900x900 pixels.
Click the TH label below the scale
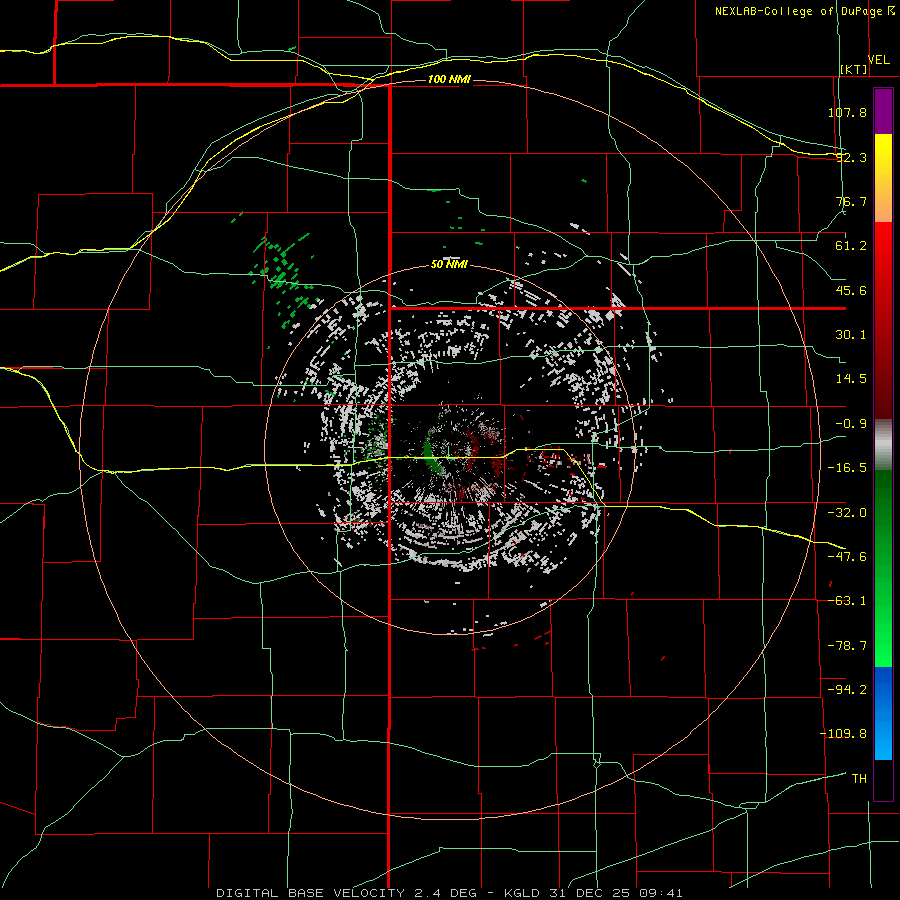(x=859, y=779)
